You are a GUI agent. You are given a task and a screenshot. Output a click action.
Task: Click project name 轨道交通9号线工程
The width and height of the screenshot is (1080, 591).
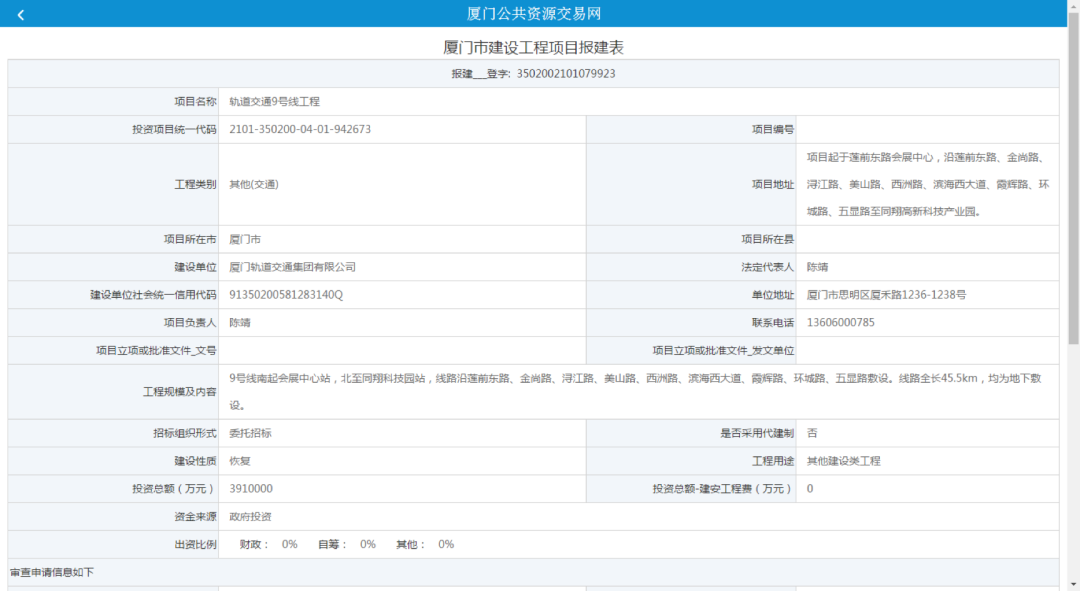(274, 102)
